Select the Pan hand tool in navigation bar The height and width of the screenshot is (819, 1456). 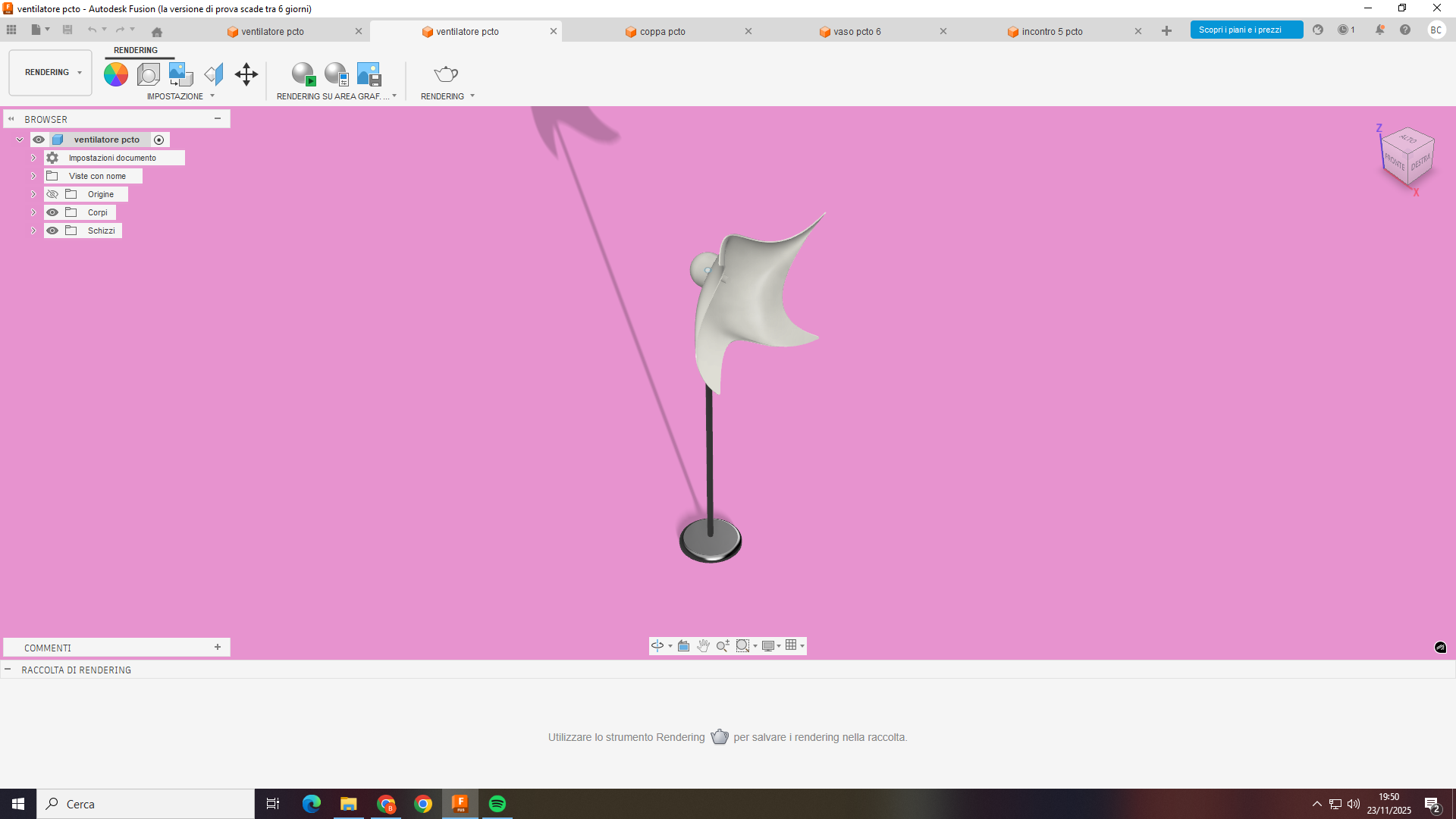703,645
